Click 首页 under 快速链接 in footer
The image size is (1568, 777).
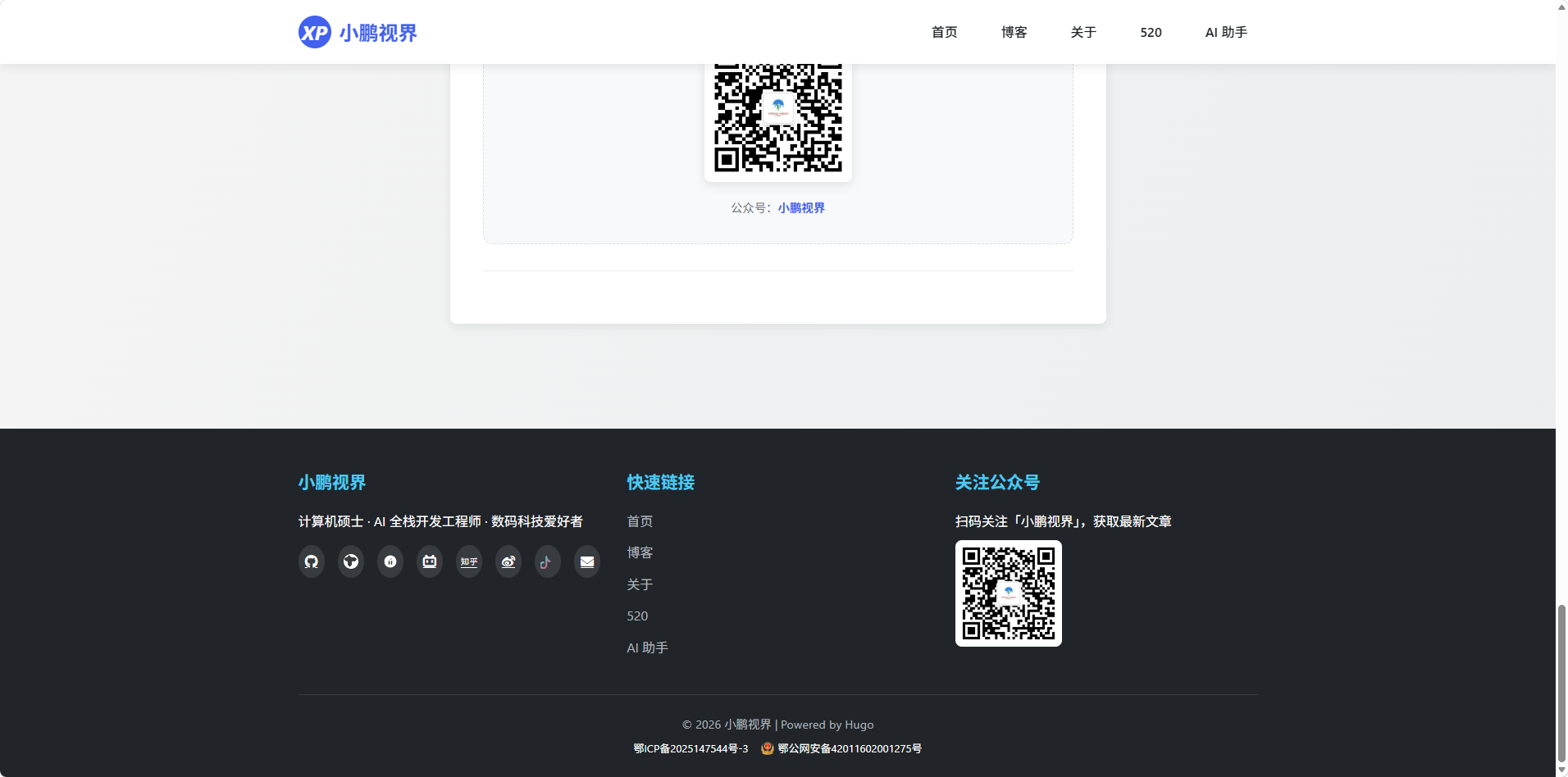click(640, 521)
